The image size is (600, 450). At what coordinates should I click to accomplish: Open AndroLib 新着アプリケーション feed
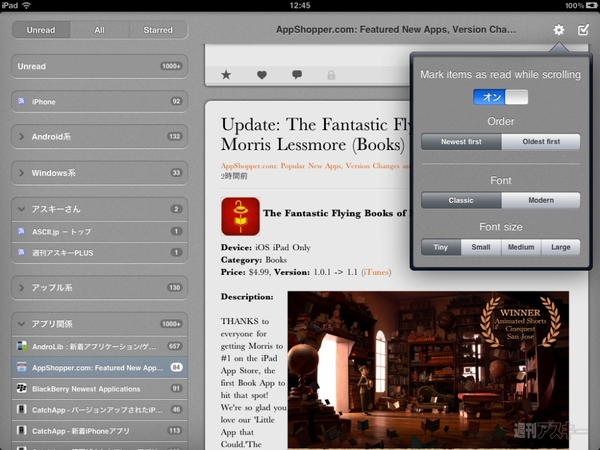point(99,346)
